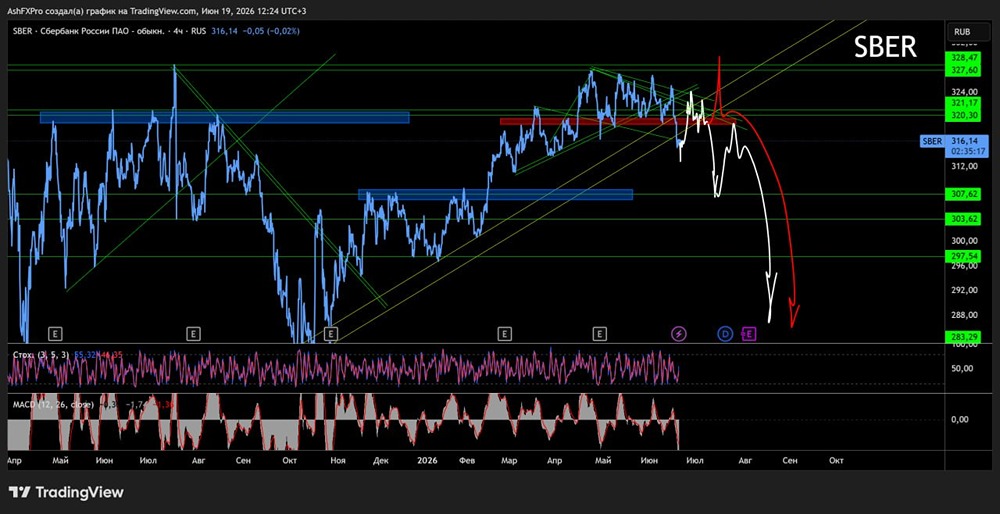Click the magenta E upcoming earnings marker

click(x=749, y=333)
